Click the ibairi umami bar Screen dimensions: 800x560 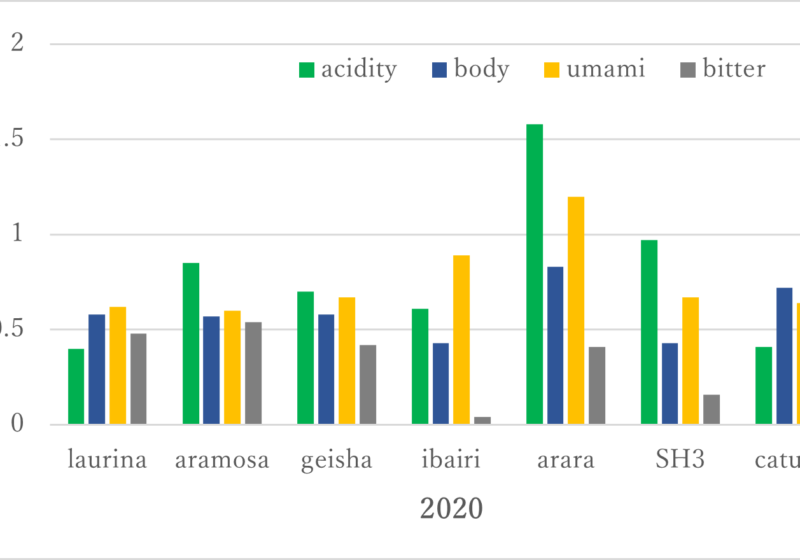[x=461, y=339]
